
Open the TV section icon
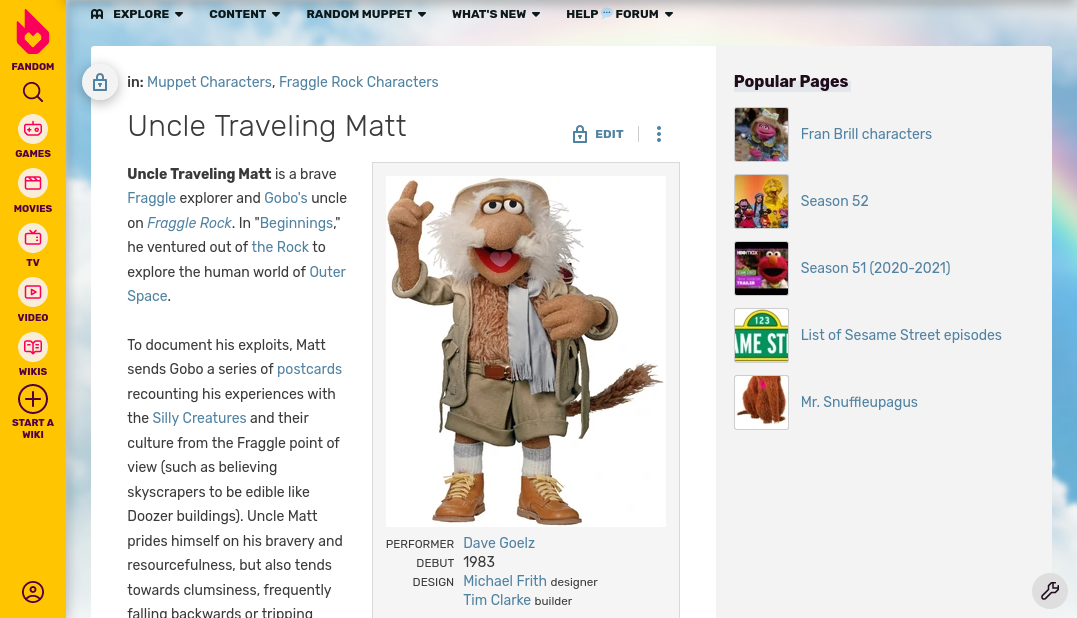[33, 238]
